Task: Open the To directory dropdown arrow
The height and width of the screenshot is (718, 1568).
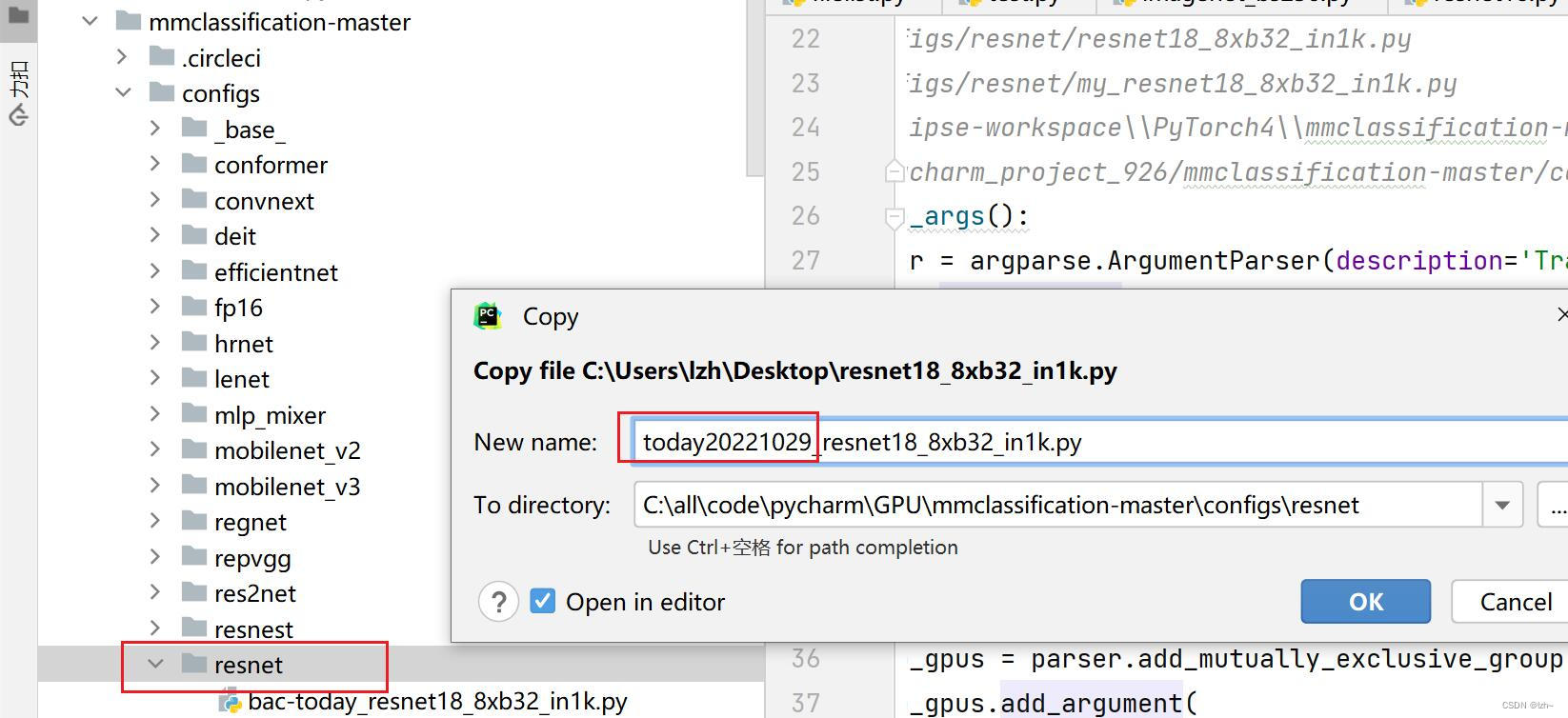Action: point(1502,505)
